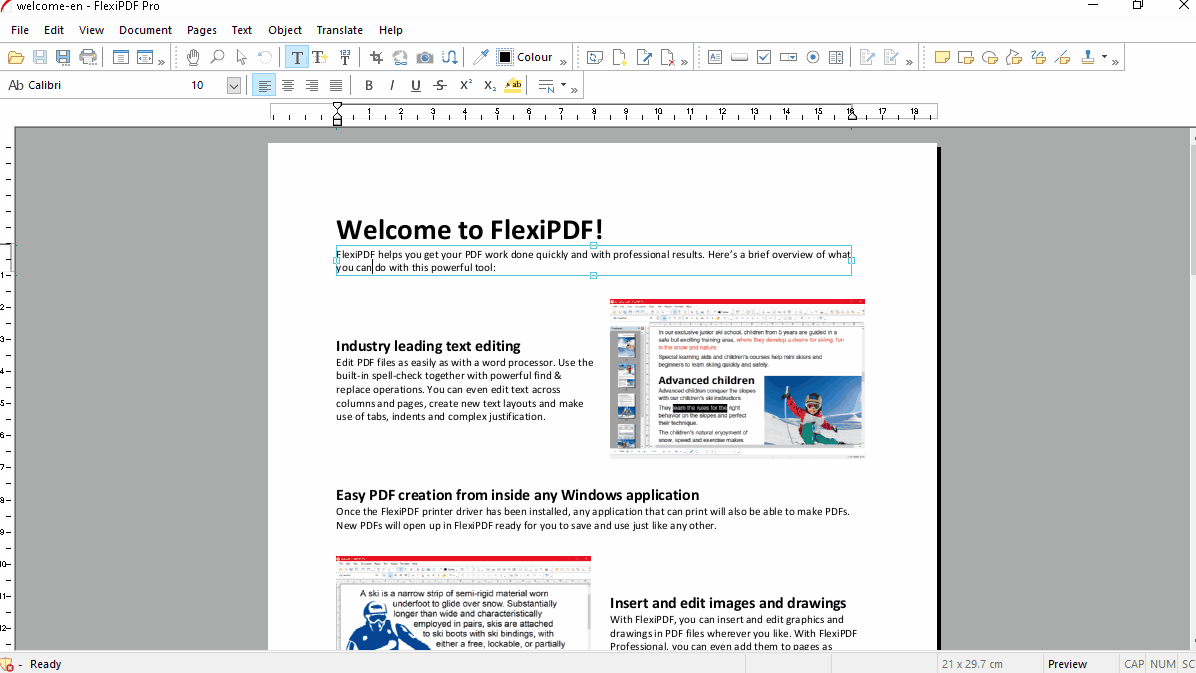Image resolution: width=1196 pixels, height=673 pixels.
Task: Select the Camera snapshot tool
Action: 425,57
